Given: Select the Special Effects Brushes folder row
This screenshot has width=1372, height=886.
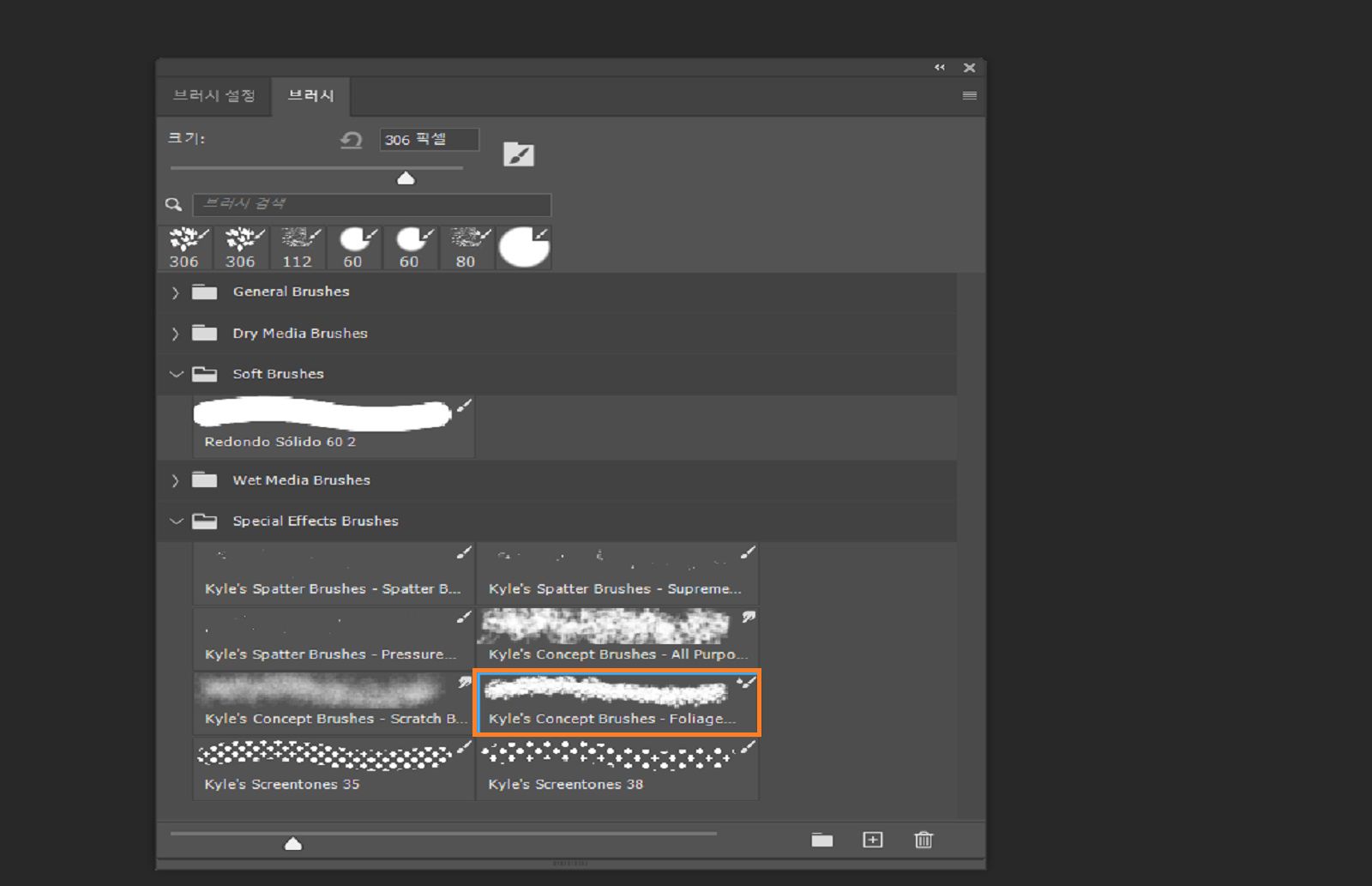Looking at the screenshot, I should tap(557, 521).
